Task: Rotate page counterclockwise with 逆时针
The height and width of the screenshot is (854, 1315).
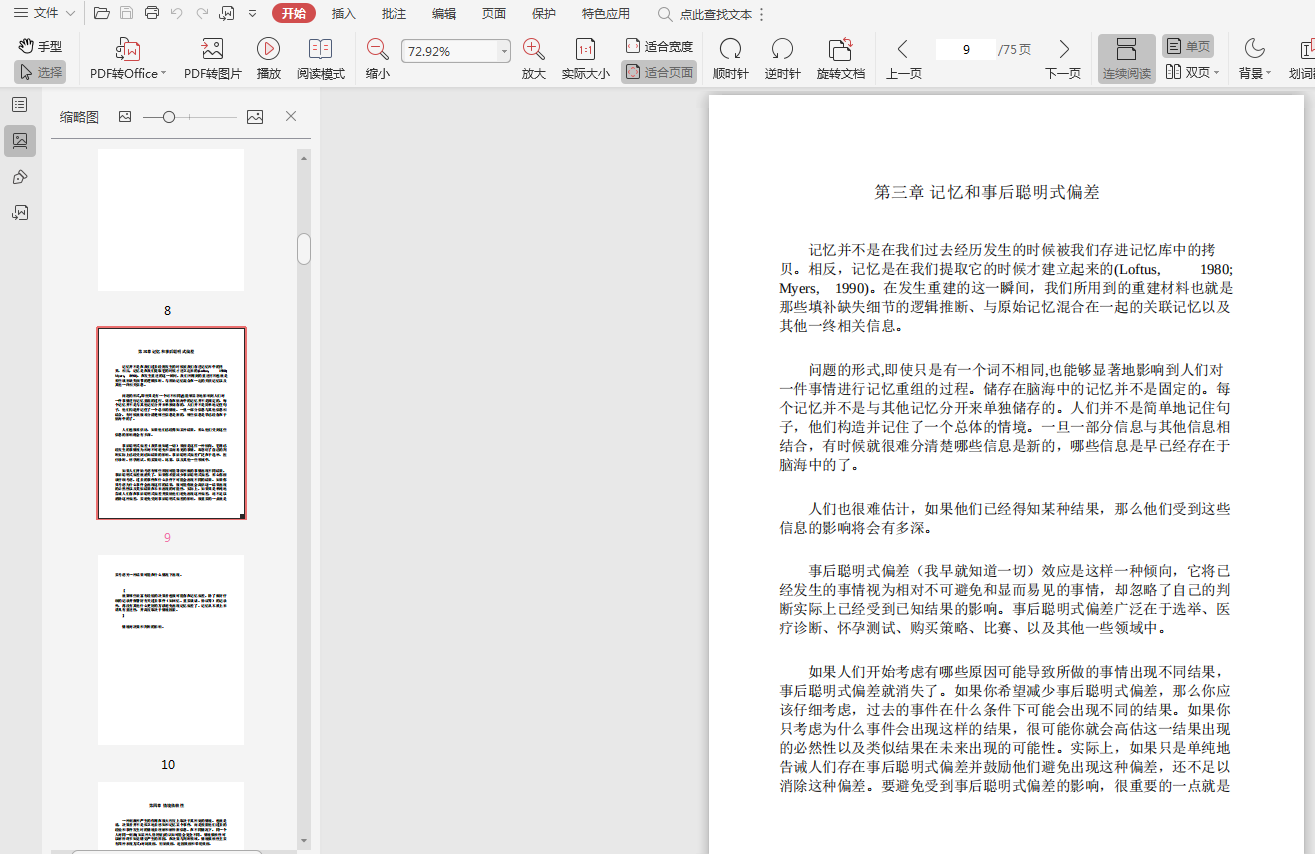Action: click(782, 50)
